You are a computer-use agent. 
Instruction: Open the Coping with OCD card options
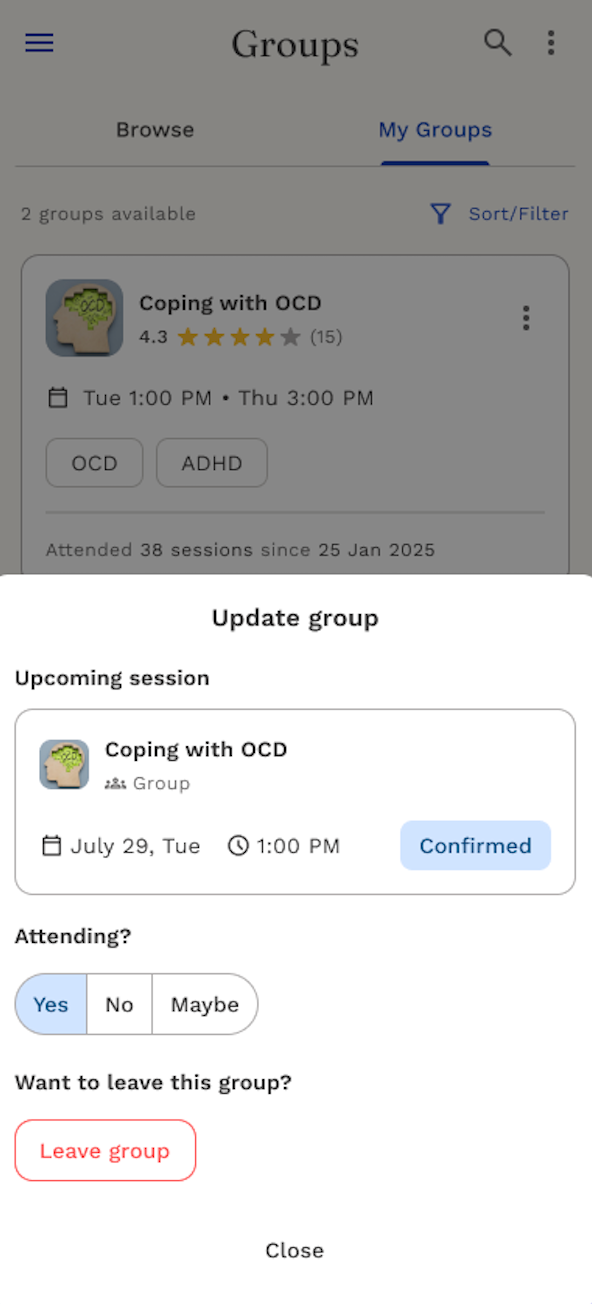pos(526,318)
